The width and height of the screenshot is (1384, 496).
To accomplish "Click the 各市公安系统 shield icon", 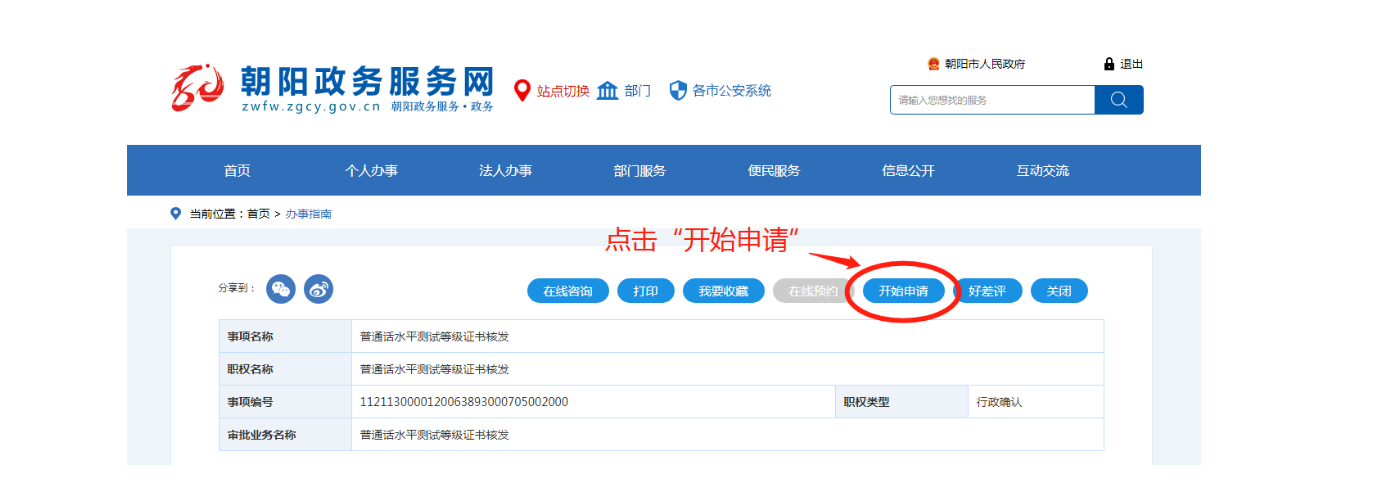I will pos(678,91).
